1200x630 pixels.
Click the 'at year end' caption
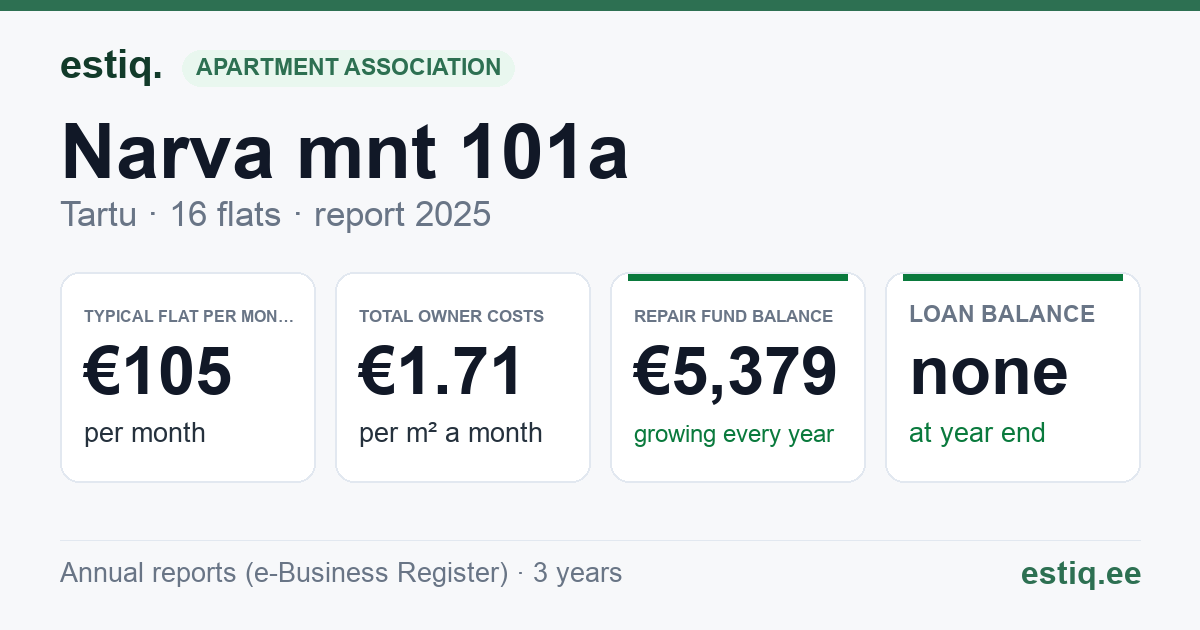click(977, 433)
